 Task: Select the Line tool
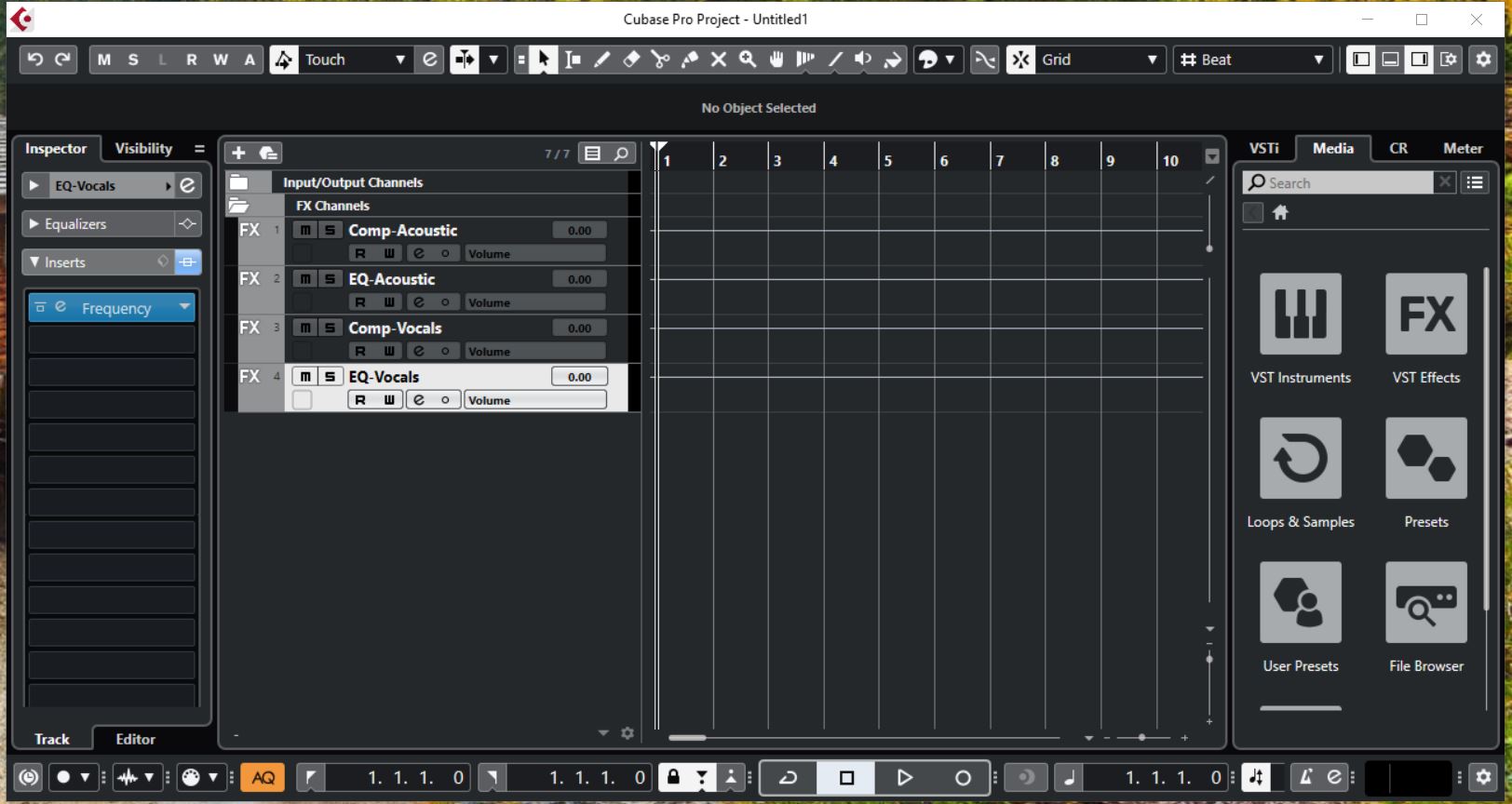point(835,60)
